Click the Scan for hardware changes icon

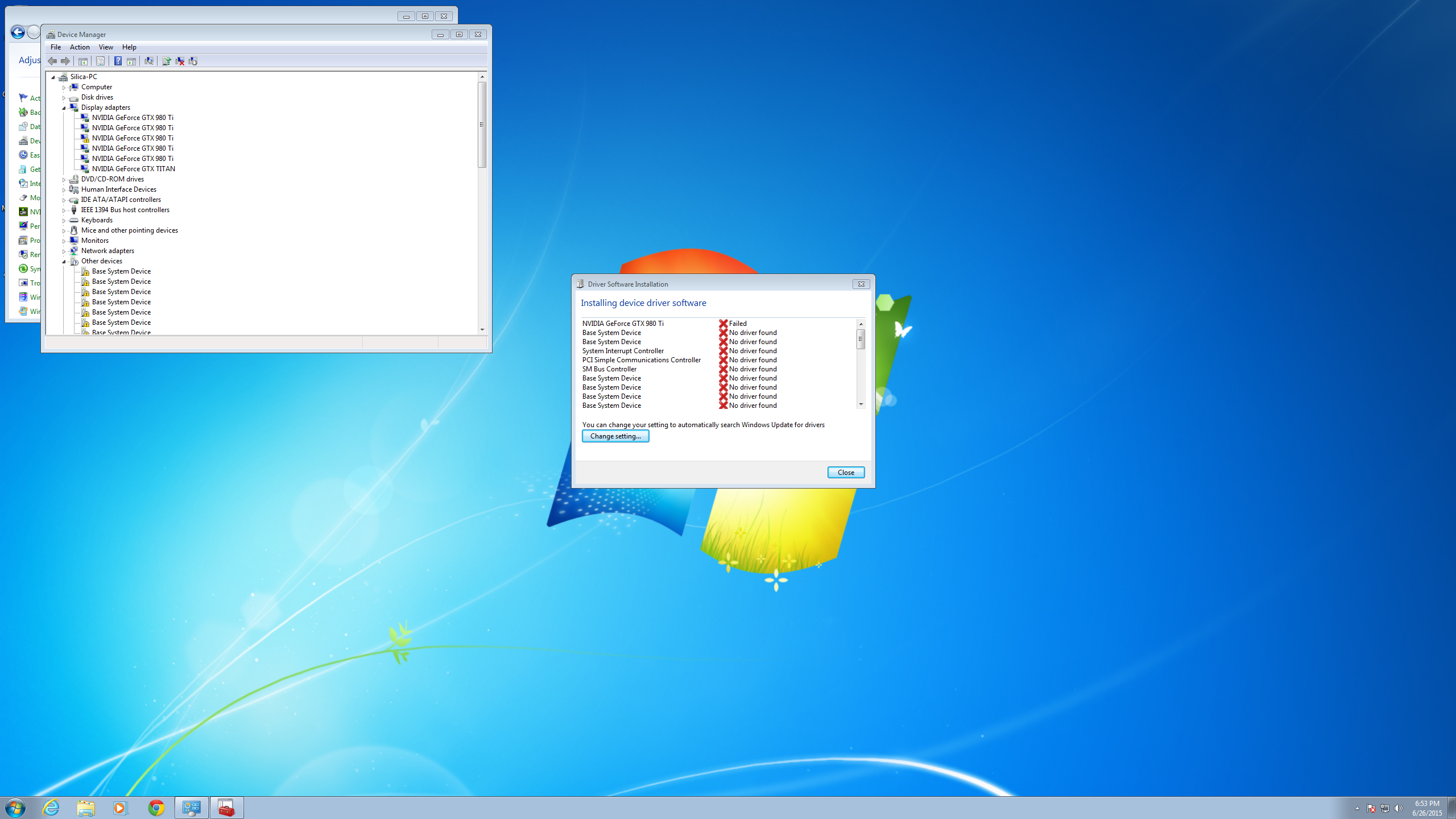coord(149,61)
